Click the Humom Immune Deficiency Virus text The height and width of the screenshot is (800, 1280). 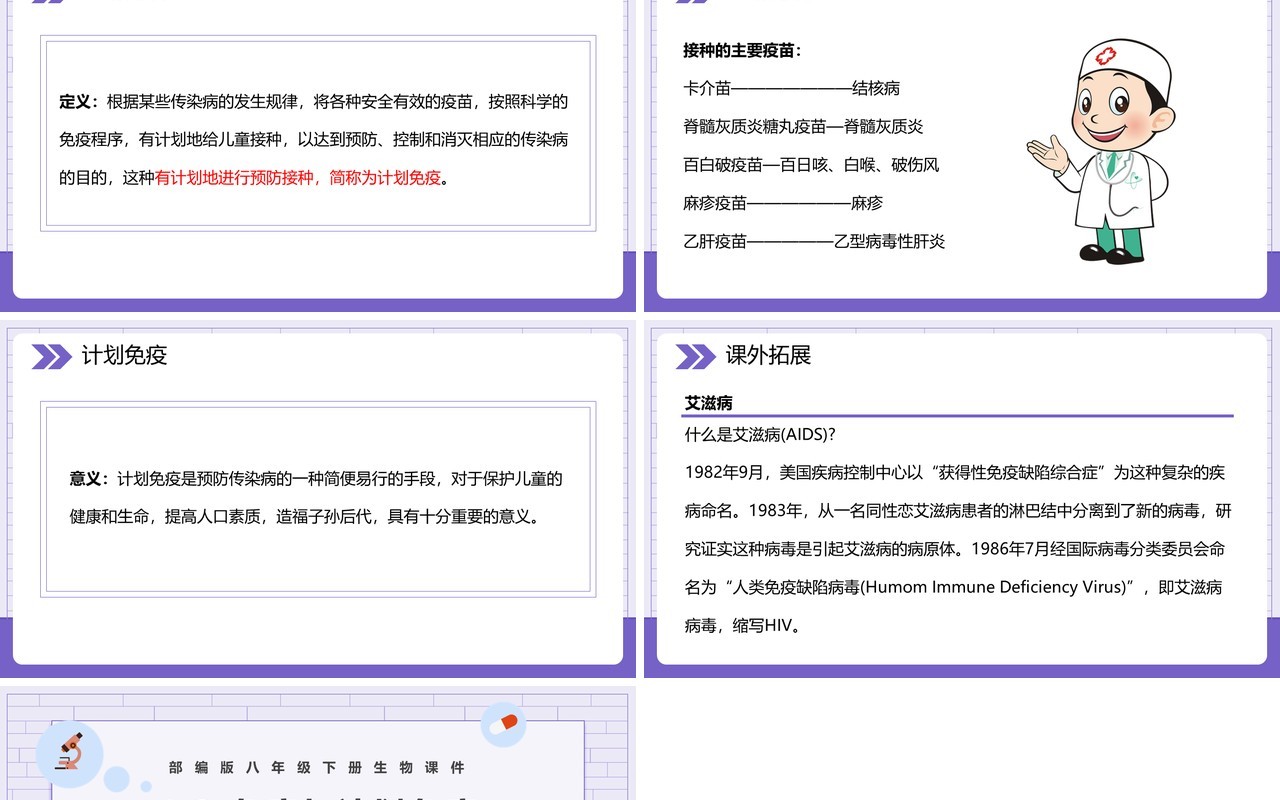pyautogui.click(x=993, y=587)
